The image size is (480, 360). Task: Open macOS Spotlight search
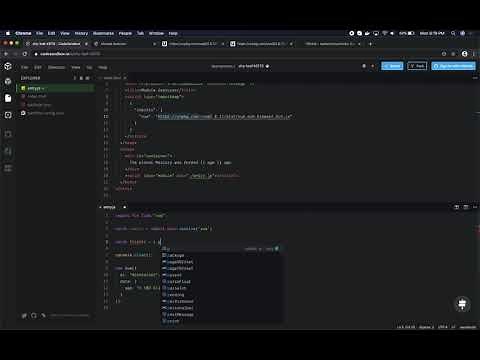click(453, 33)
